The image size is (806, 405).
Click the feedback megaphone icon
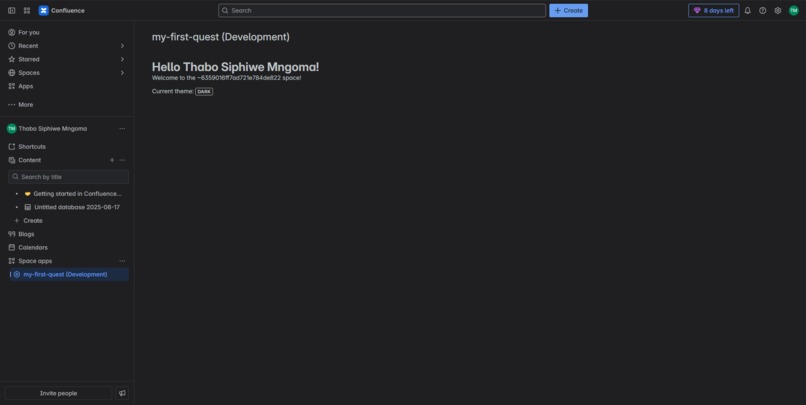[x=122, y=393]
